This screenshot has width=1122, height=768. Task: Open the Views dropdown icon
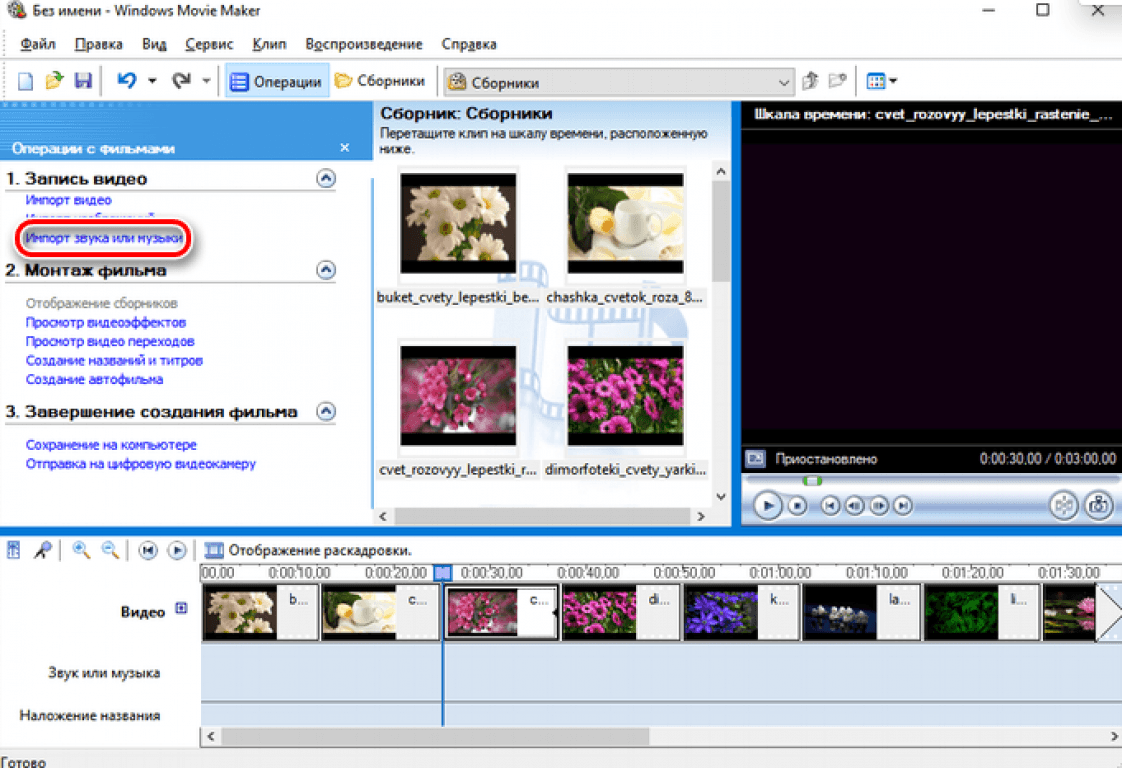click(x=881, y=81)
